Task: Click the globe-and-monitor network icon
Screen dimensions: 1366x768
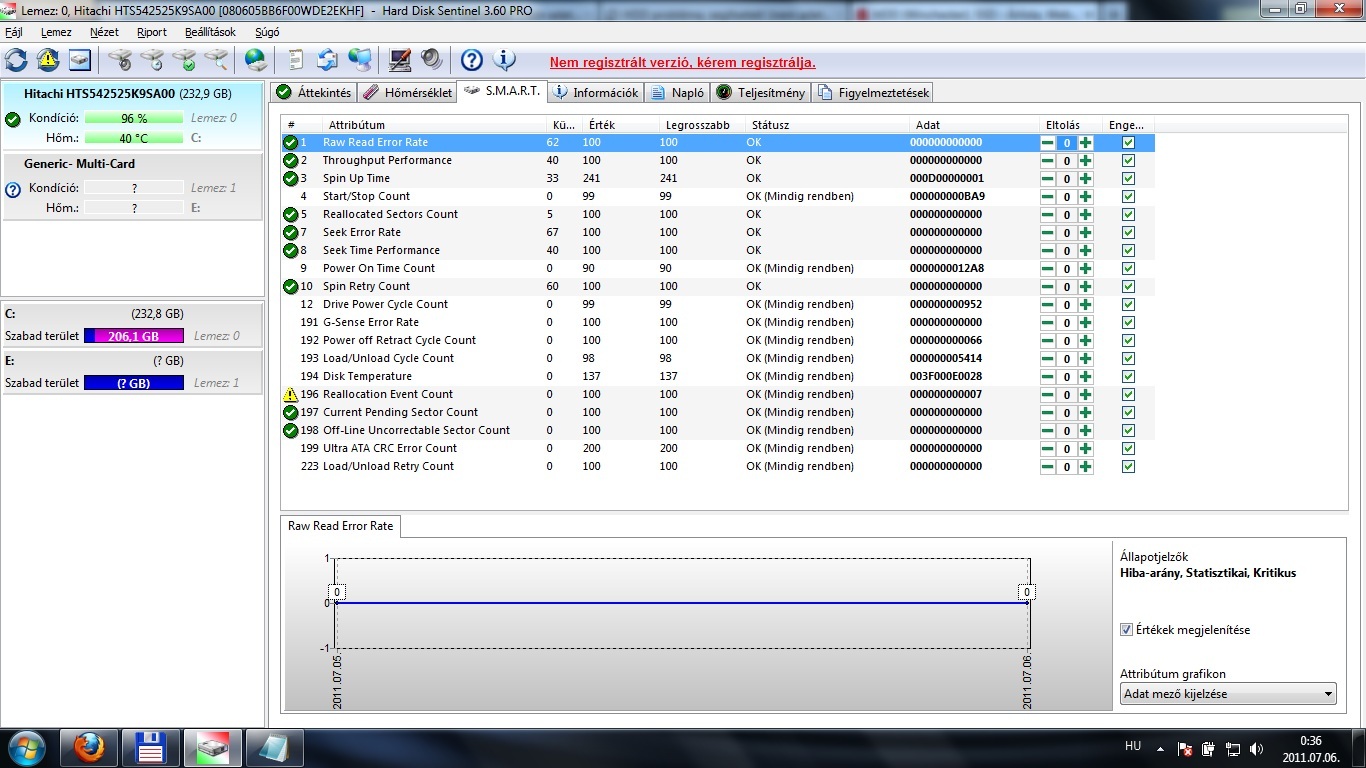Action: (360, 60)
